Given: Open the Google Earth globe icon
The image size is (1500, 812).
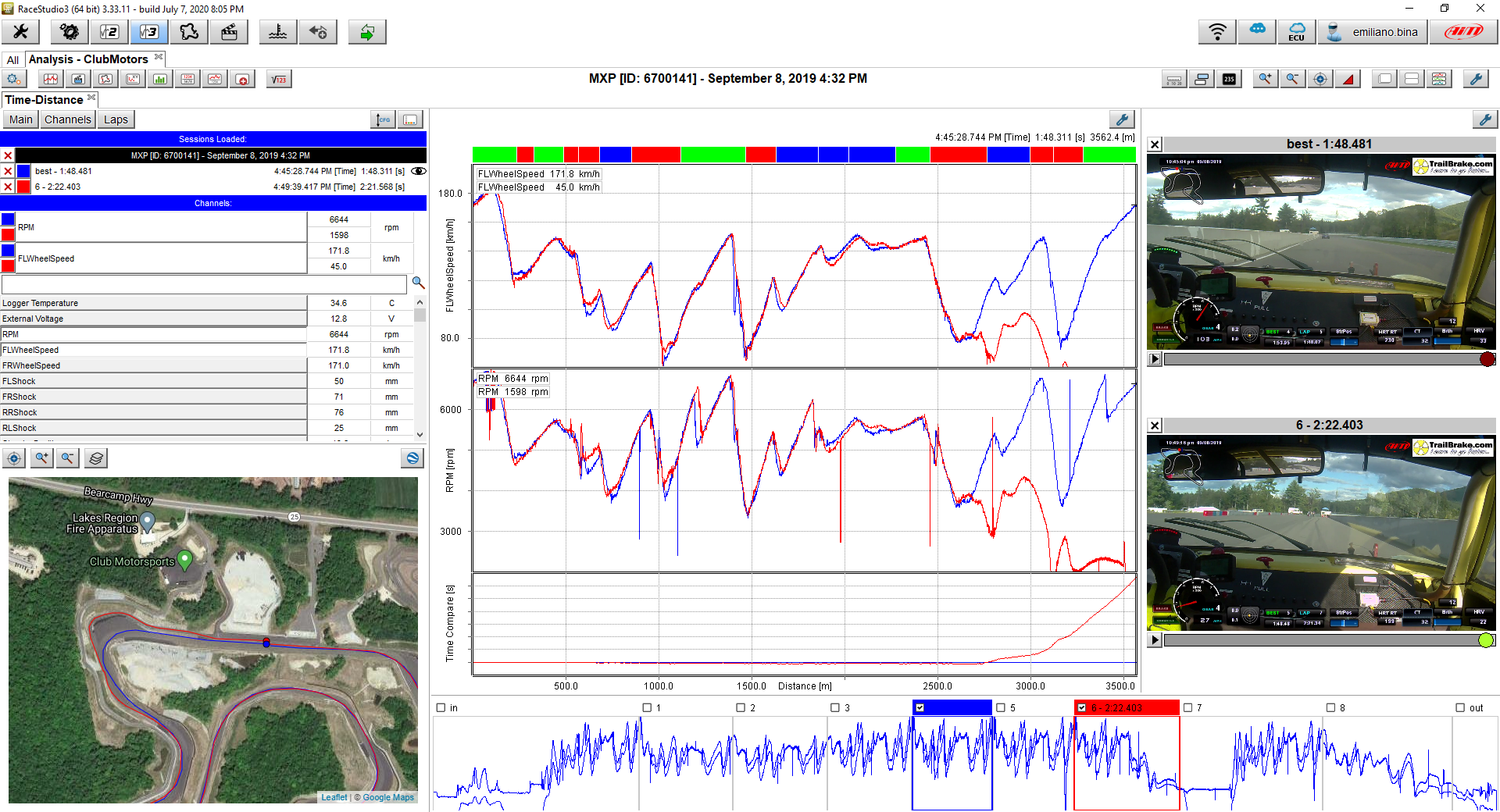Looking at the screenshot, I should pyautogui.click(x=412, y=458).
